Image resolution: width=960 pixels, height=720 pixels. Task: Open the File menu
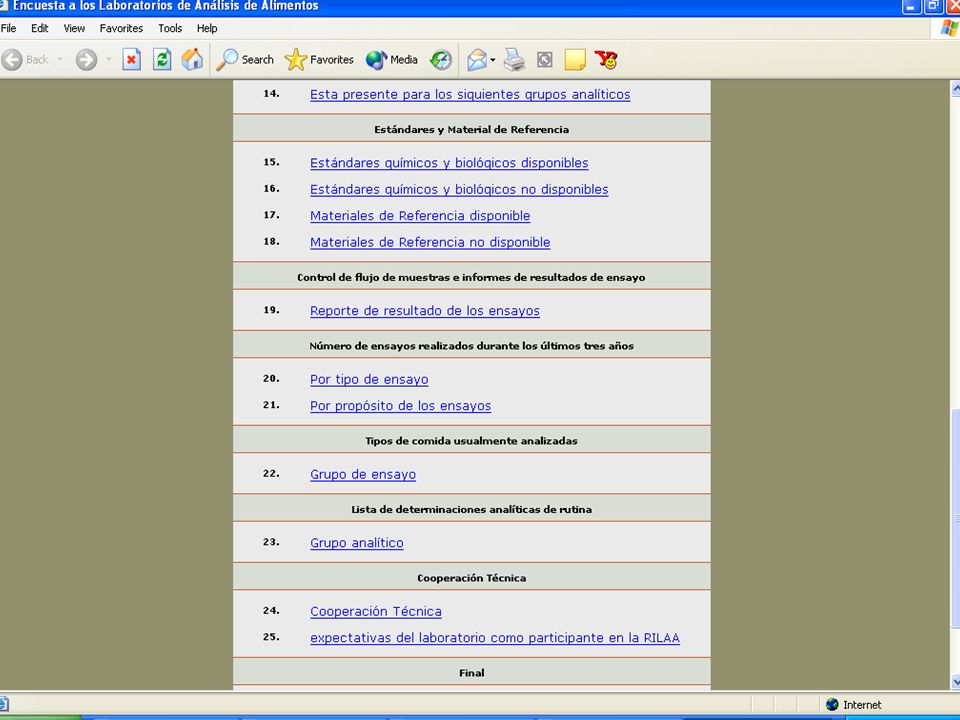point(9,28)
